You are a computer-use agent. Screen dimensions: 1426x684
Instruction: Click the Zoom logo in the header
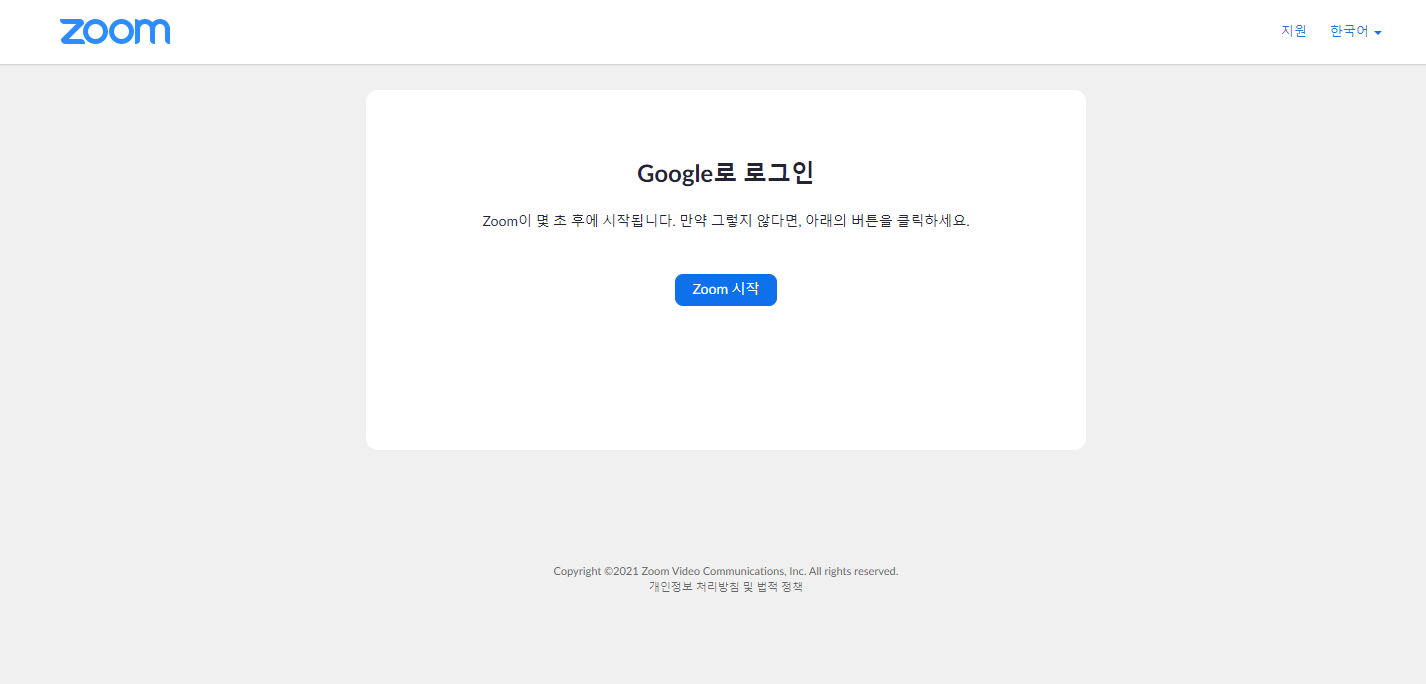click(x=115, y=31)
